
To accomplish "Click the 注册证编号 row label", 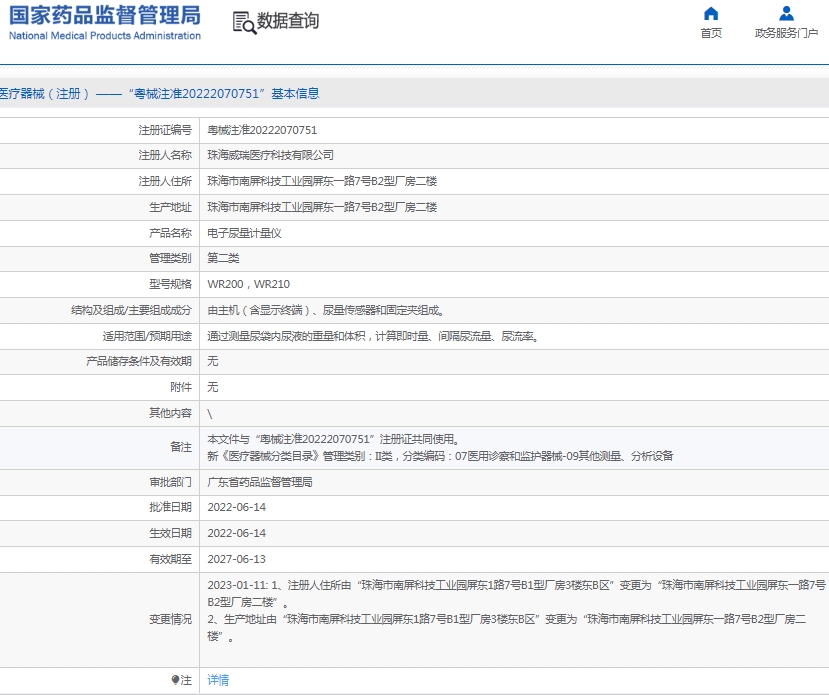I will 165,130.
